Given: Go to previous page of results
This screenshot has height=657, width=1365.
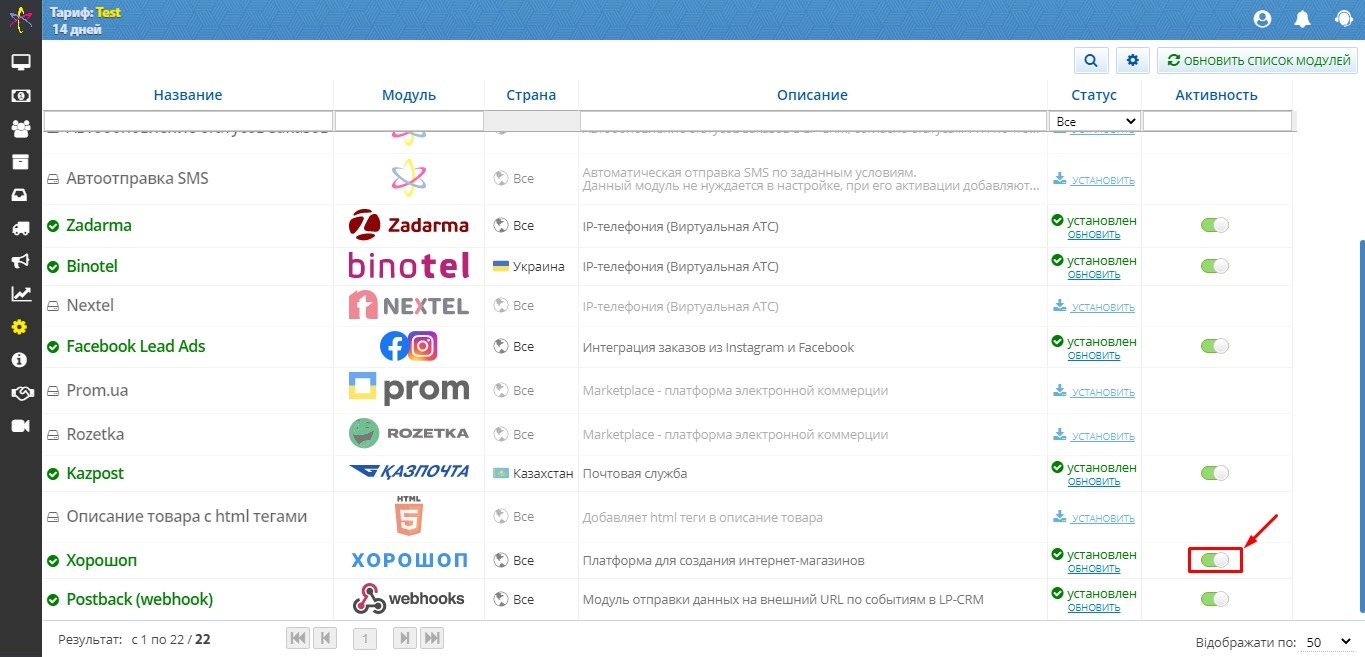Looking at the screenshot, I should point(324,638).
